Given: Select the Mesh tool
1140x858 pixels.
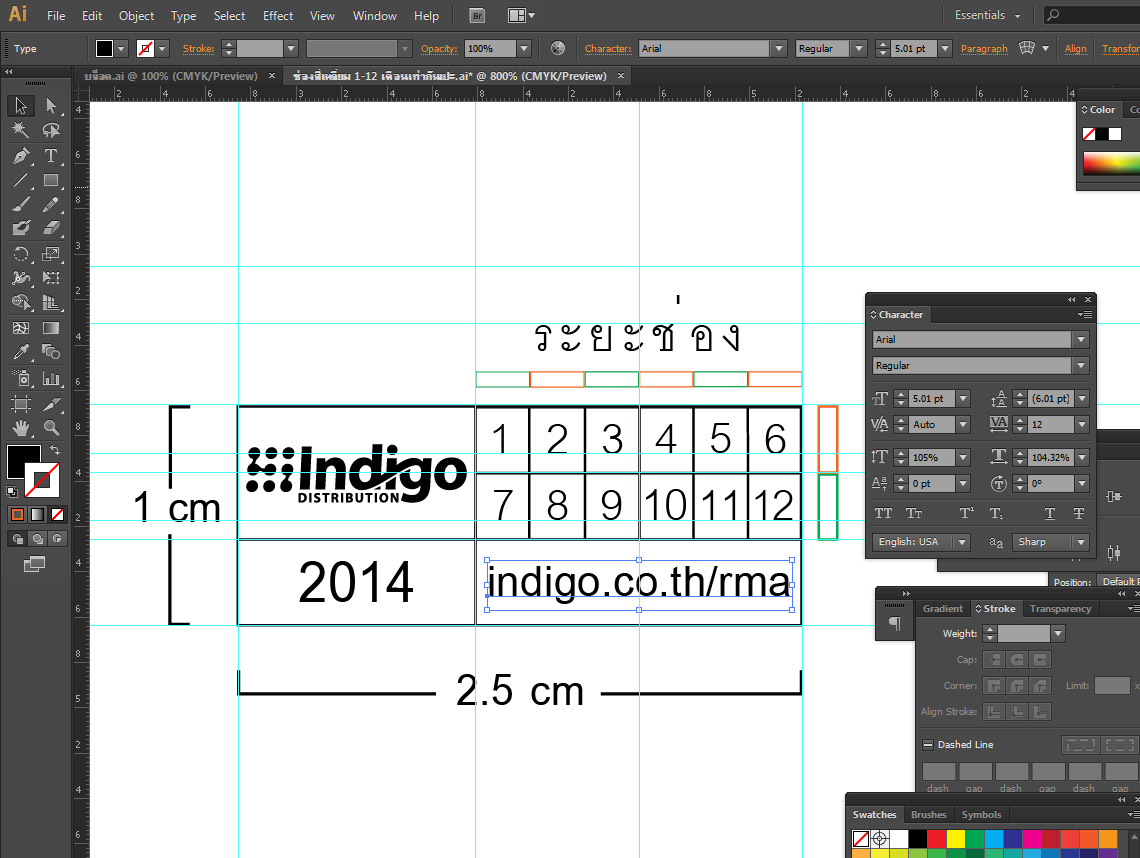Looking at the screenshot, I should coord(20,328).
